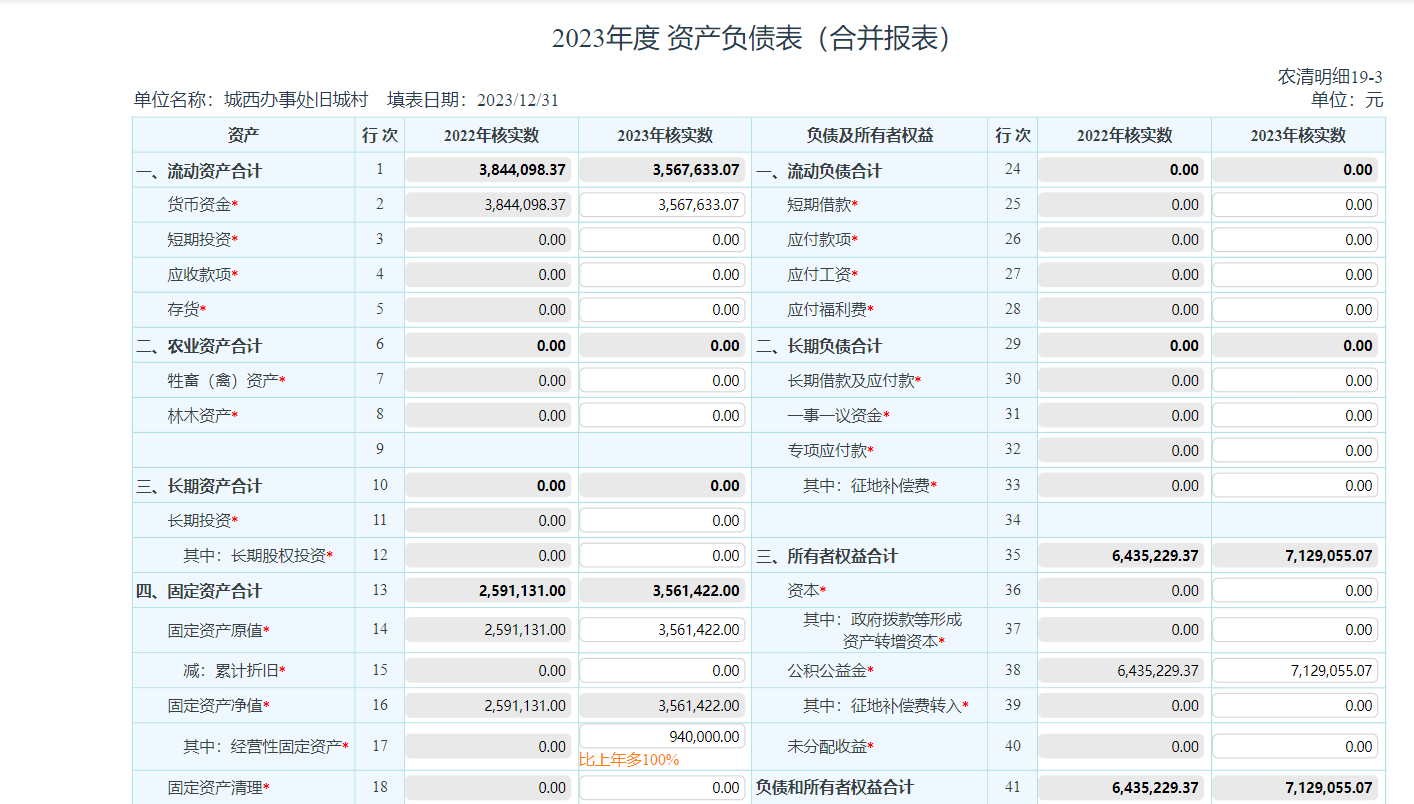Click the 2022 负债和所有者权益合计 total
The width and height of the screenshot is (1414, 804).
1121,788
